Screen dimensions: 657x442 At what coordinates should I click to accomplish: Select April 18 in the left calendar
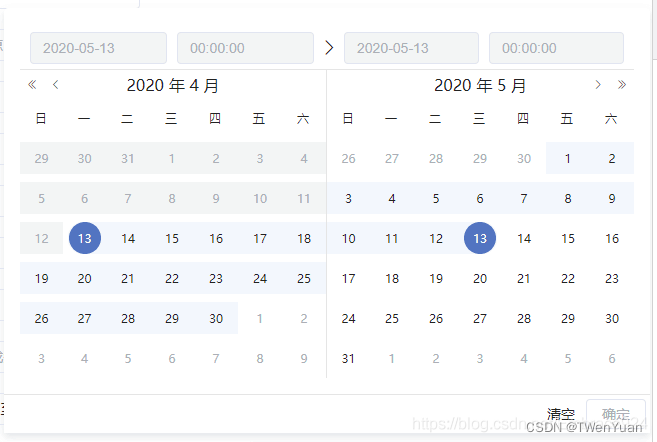click(x=304, y=238)
